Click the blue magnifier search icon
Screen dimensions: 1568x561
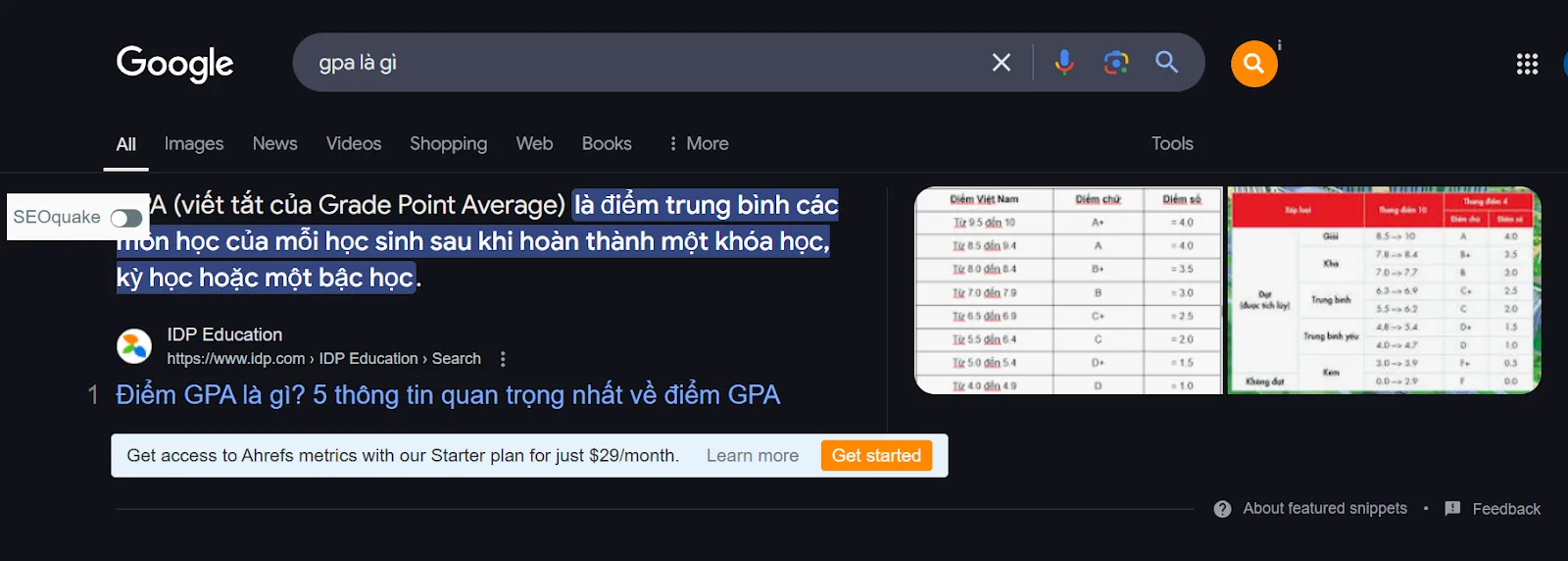point(1166,63)
